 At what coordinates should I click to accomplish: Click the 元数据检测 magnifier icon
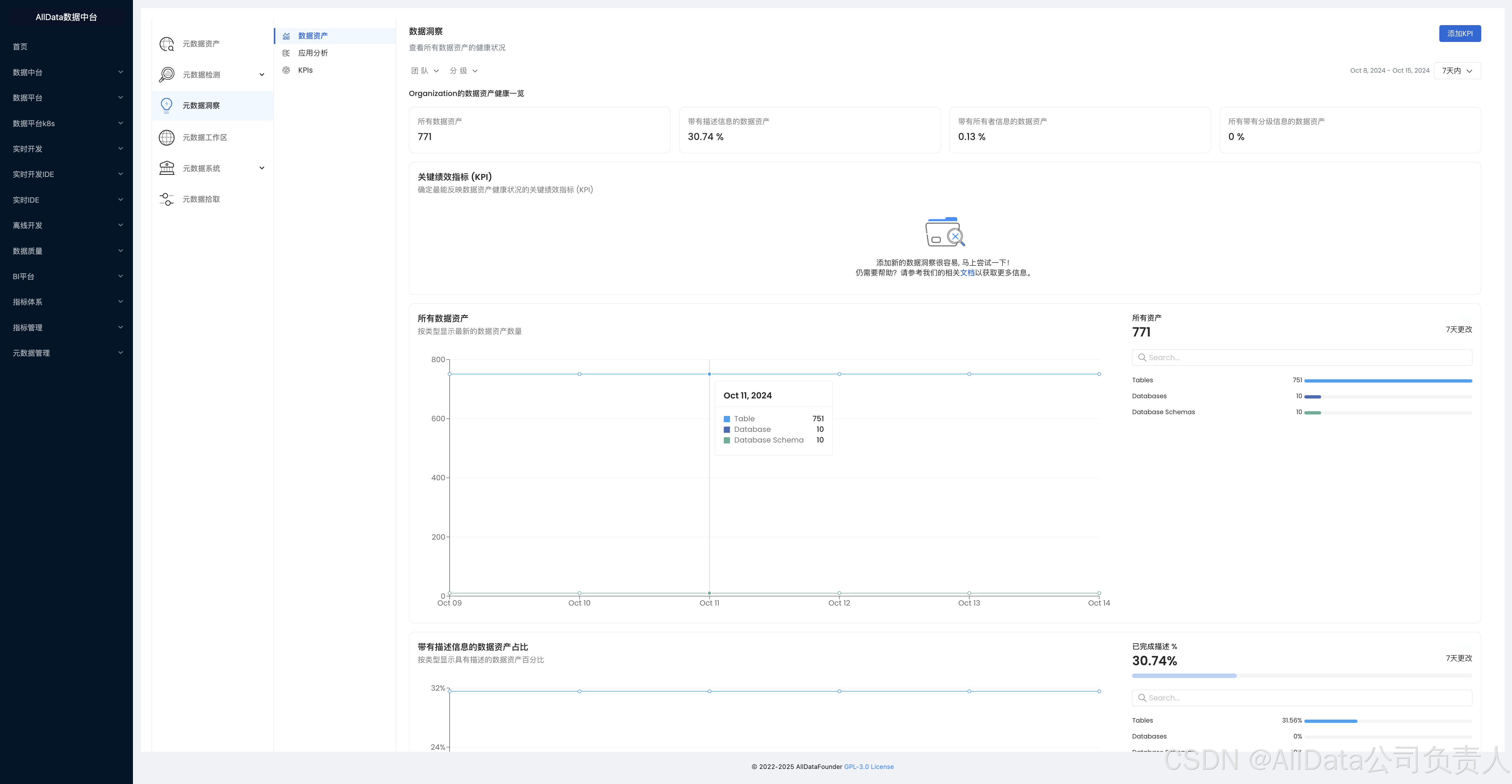[167, 74]
